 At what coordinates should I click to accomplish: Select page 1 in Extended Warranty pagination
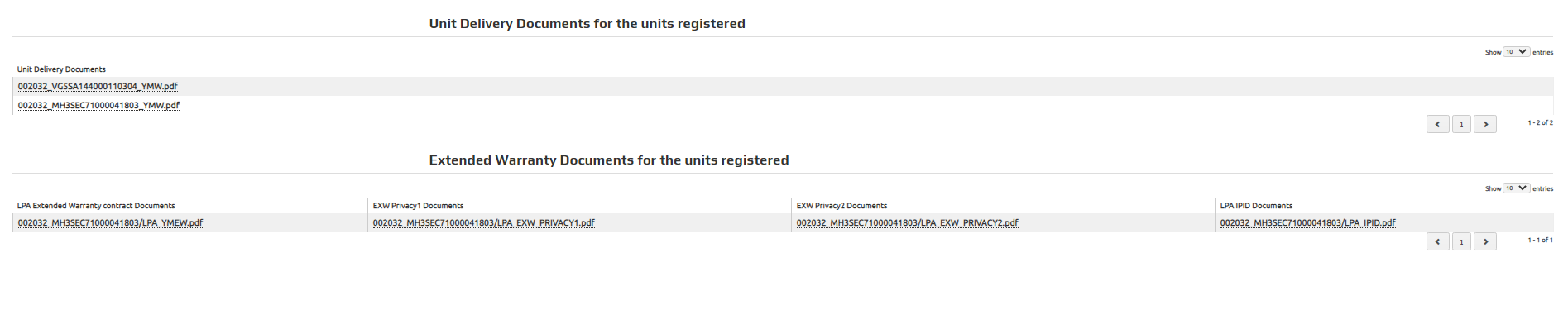coord(1461,241)
